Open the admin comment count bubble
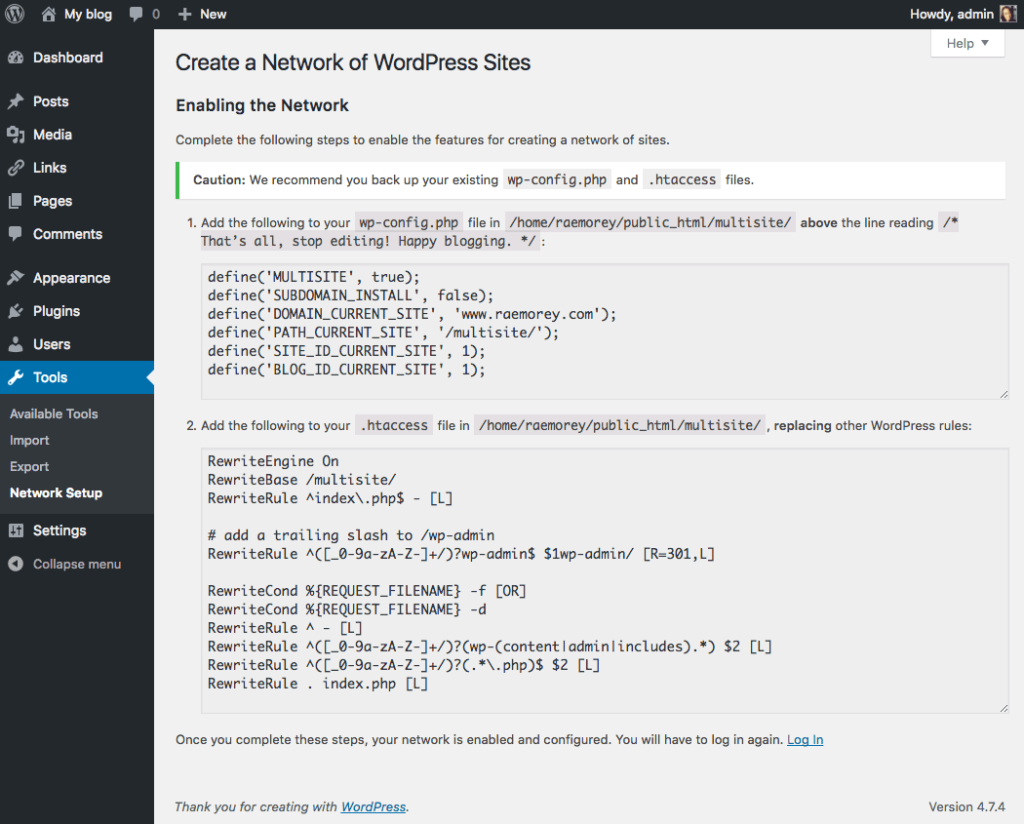 click(x=143, y=14)
